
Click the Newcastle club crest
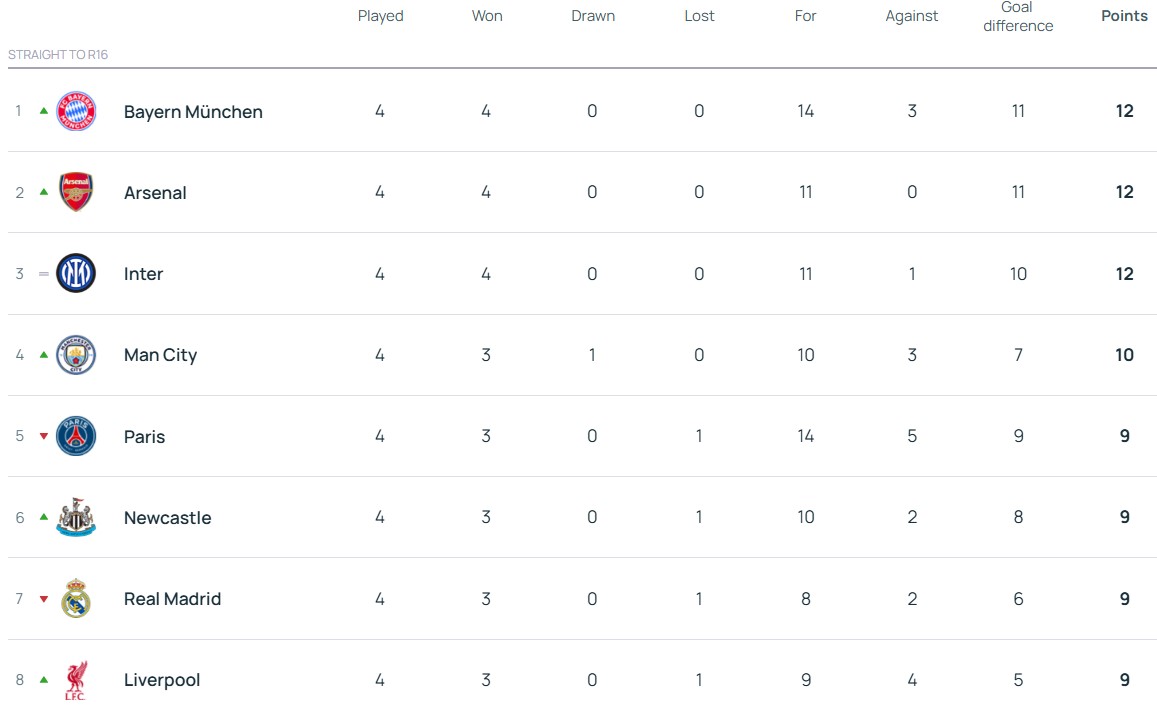point(76,517)
